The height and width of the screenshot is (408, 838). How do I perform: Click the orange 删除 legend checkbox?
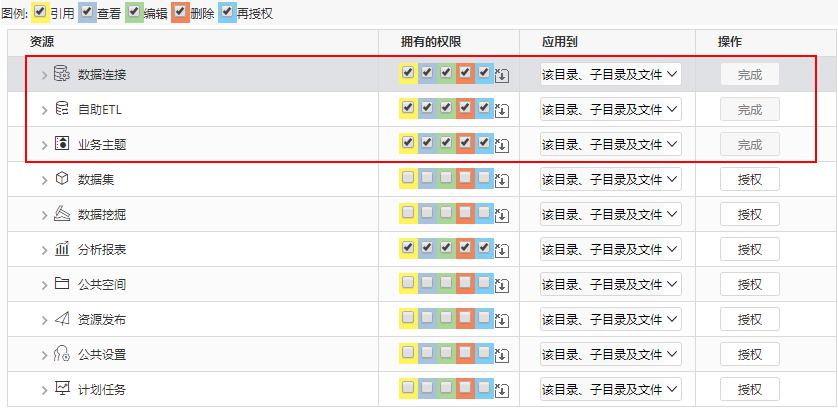coord(180,11)
